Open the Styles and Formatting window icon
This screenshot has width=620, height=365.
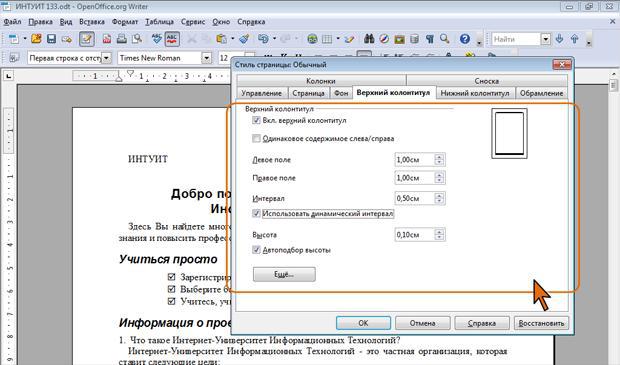13,58
